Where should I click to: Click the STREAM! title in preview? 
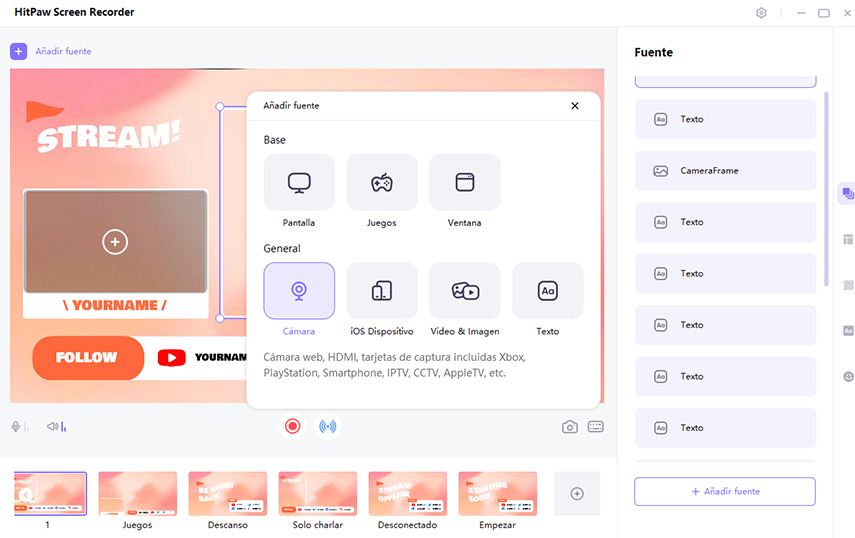pyautogui.click(x=109, y=135)
